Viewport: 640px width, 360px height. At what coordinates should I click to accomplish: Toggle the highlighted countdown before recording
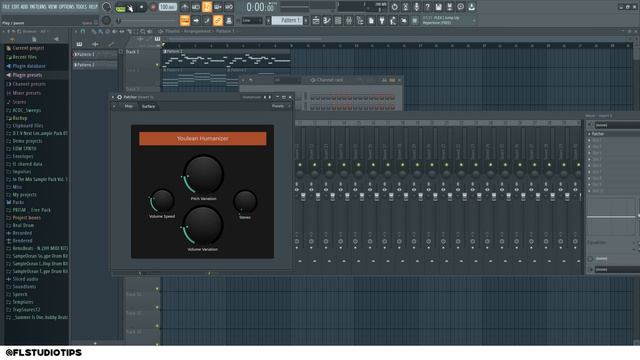point(207,7)
